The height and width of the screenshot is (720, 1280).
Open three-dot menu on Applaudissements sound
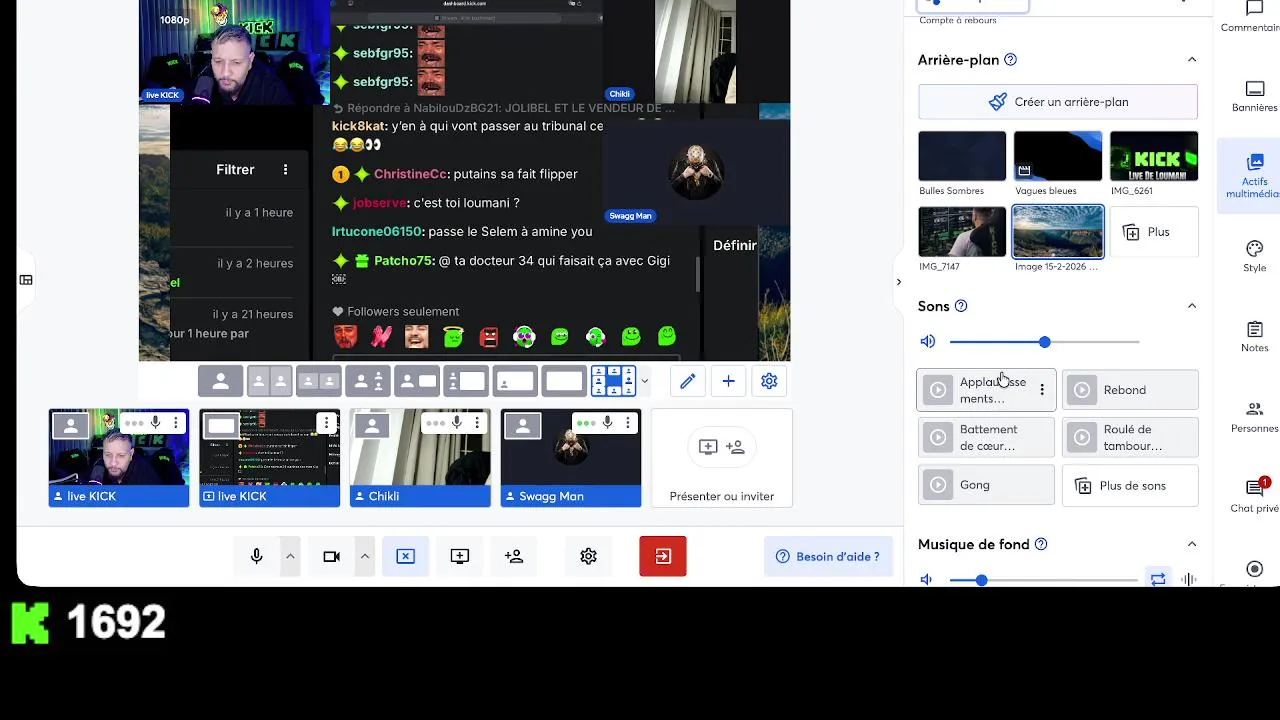coord(1042,390)
